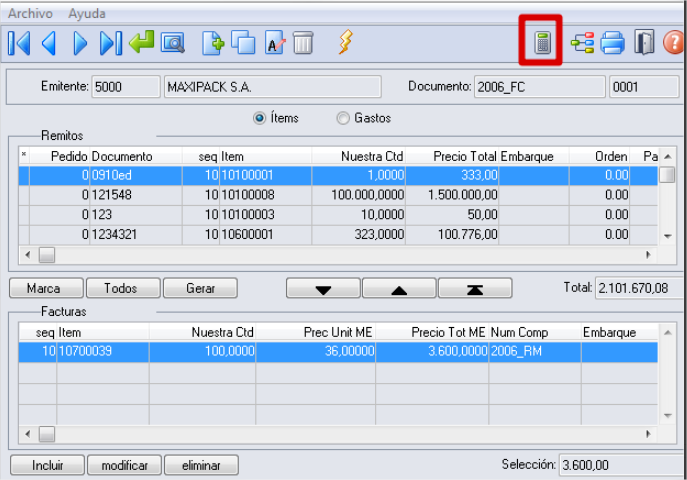Viewport: 687px width, 480px height.
Task: Click Facturas scrollbar up arrow
Action: pyautogui.click(x=667, y=332)
